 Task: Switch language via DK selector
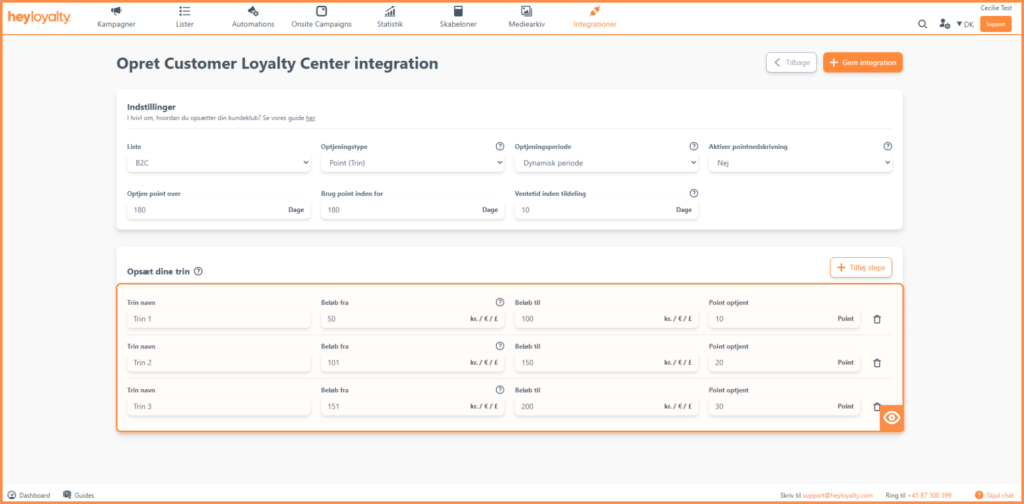pyautogui.click(x=965, y=24)
